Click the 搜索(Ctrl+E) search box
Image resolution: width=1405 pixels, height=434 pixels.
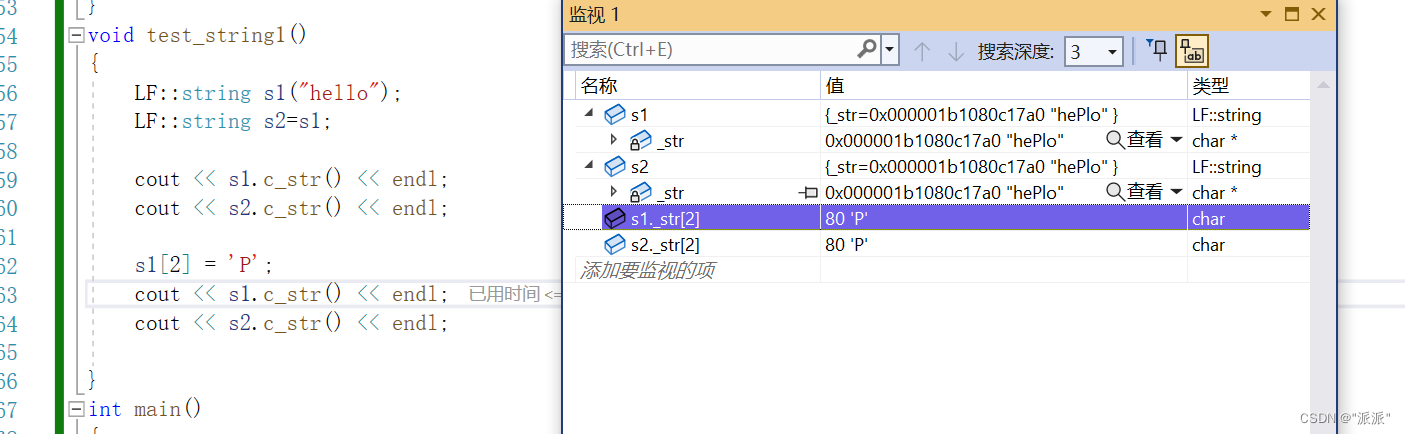tap(710, 50)
